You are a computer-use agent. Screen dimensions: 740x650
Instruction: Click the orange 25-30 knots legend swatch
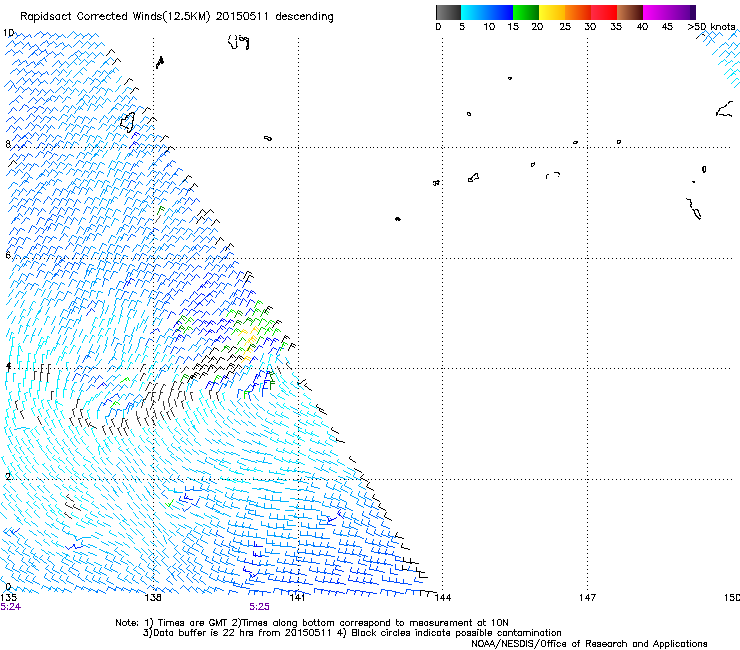(x=578, y=12)
